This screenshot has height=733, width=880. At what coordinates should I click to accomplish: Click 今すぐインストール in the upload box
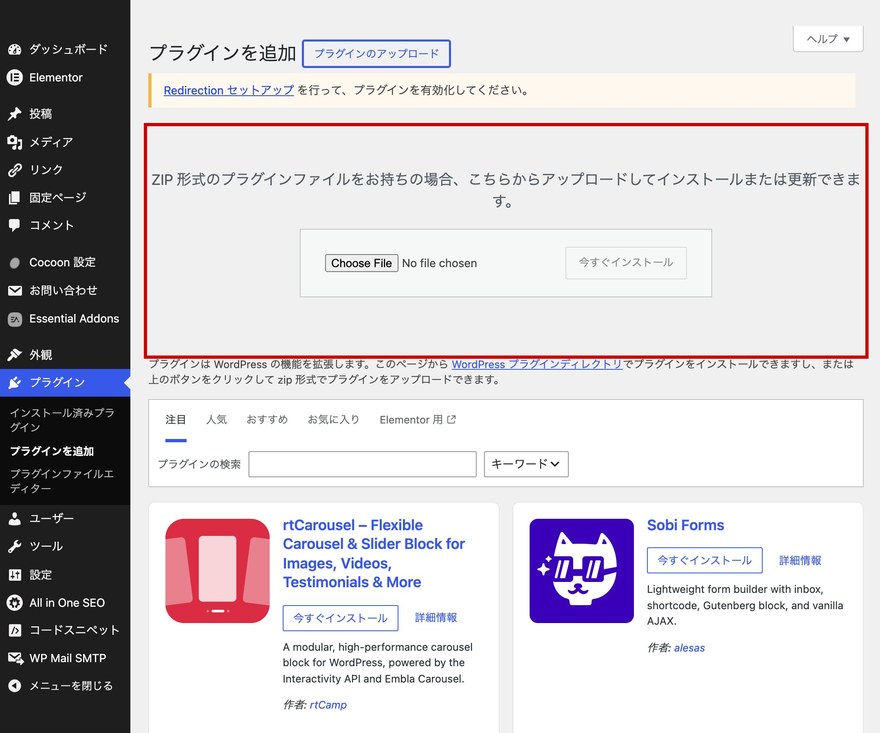(626, 263)
